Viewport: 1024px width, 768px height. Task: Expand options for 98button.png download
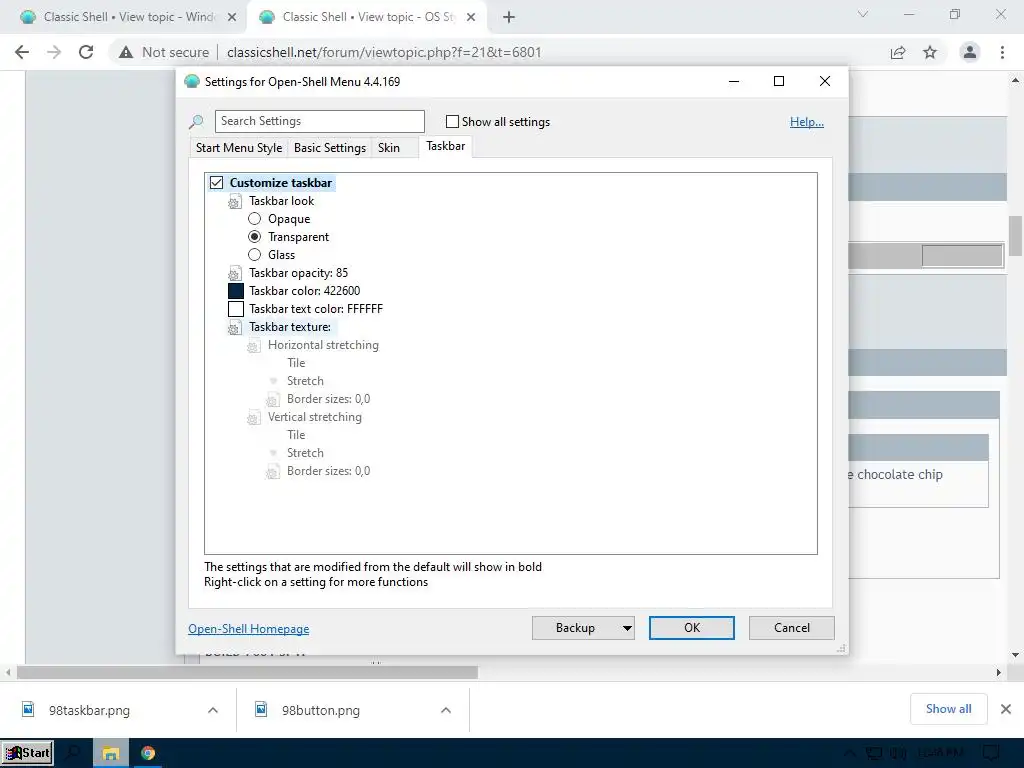pos(446,710)
